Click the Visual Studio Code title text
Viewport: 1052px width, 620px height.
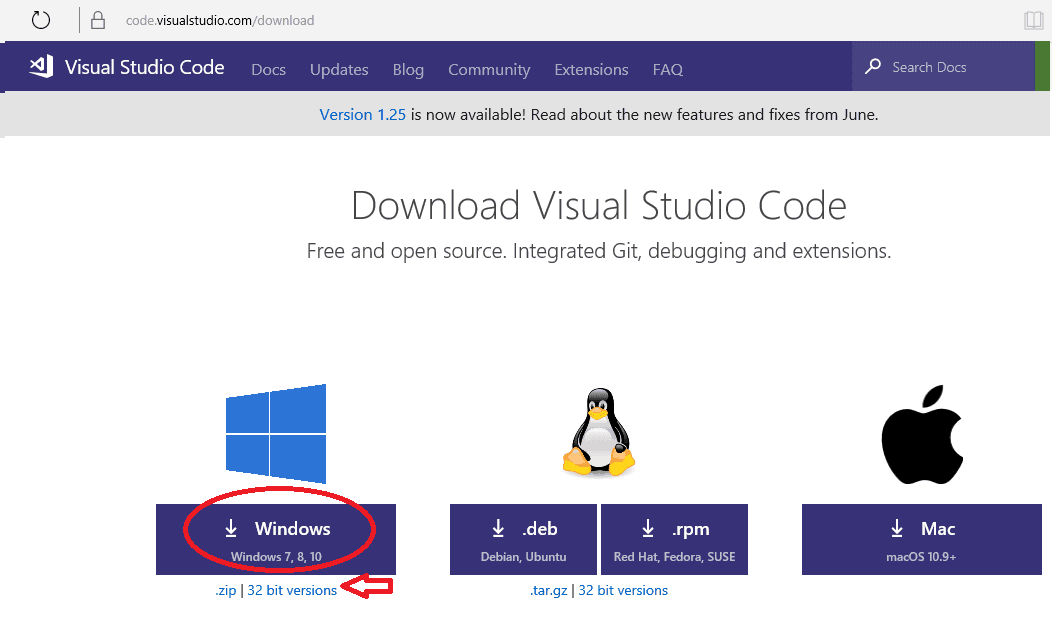click(x=144, y=67)
